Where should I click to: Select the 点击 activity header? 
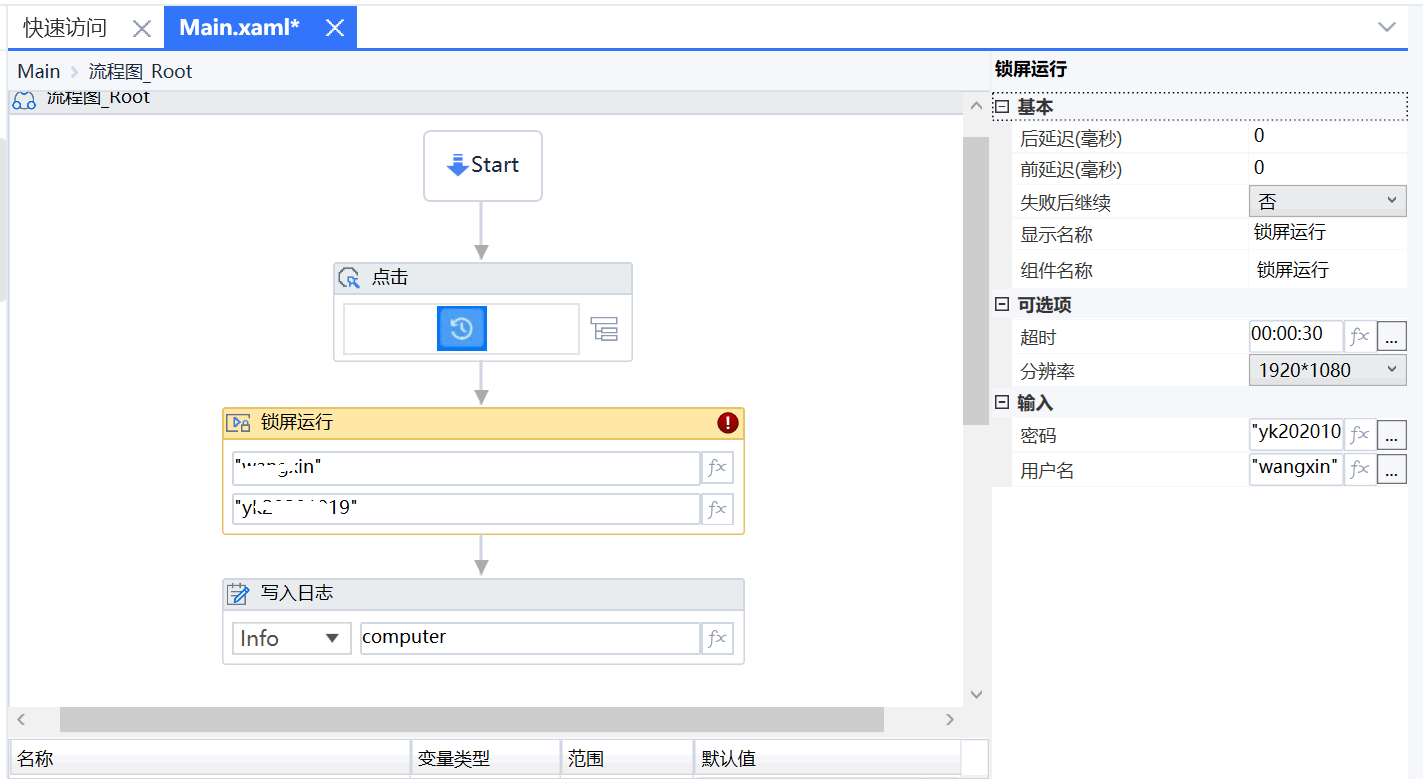tap(483, 278)
